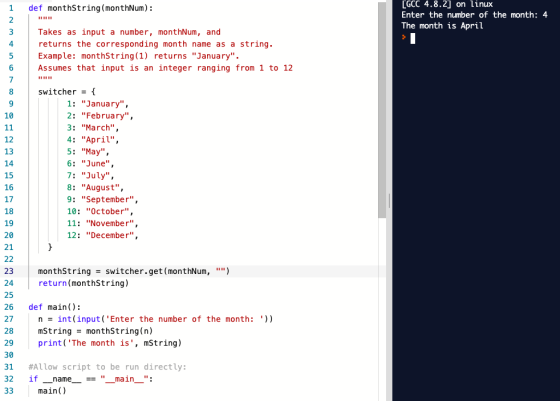Click docstring 'Example: monthString(1) returns "January".'

tap(139, 56)
